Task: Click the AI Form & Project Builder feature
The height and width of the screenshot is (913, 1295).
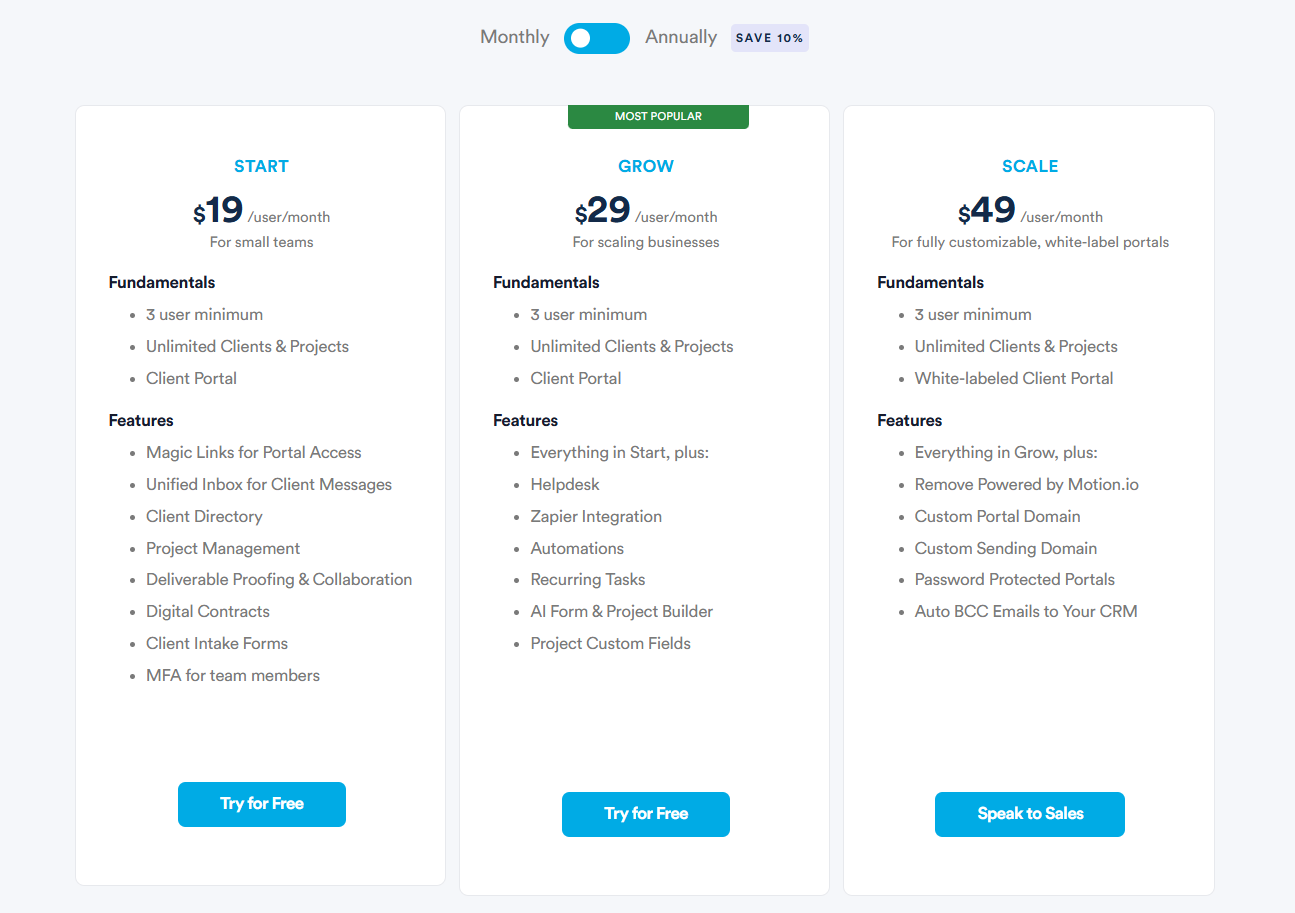Action: pyautogui.click(x=621, y=611)
